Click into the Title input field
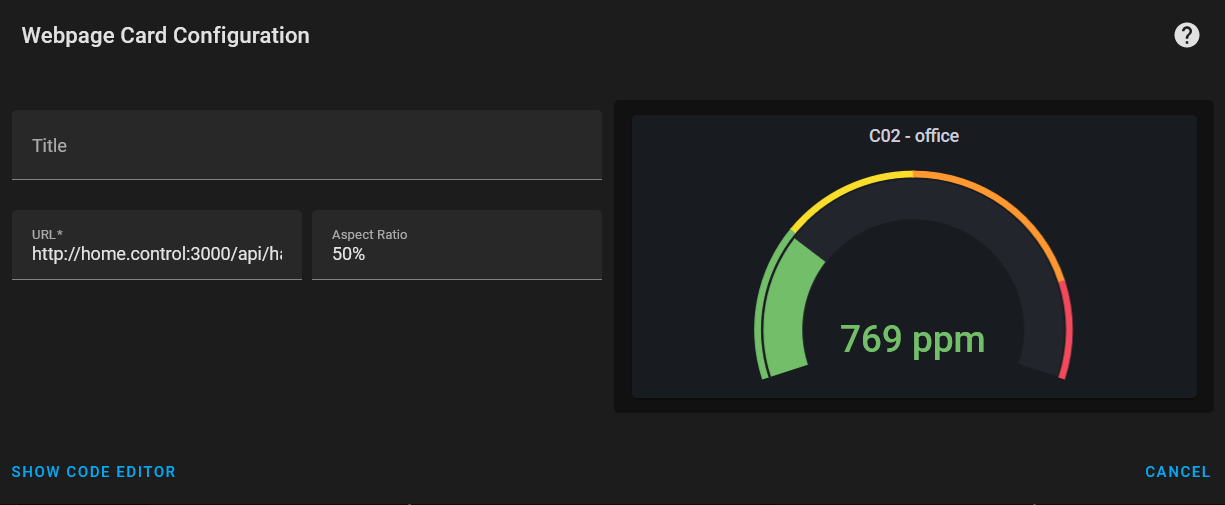Screen dimensions: 1225x505 (x=306, y=145)
